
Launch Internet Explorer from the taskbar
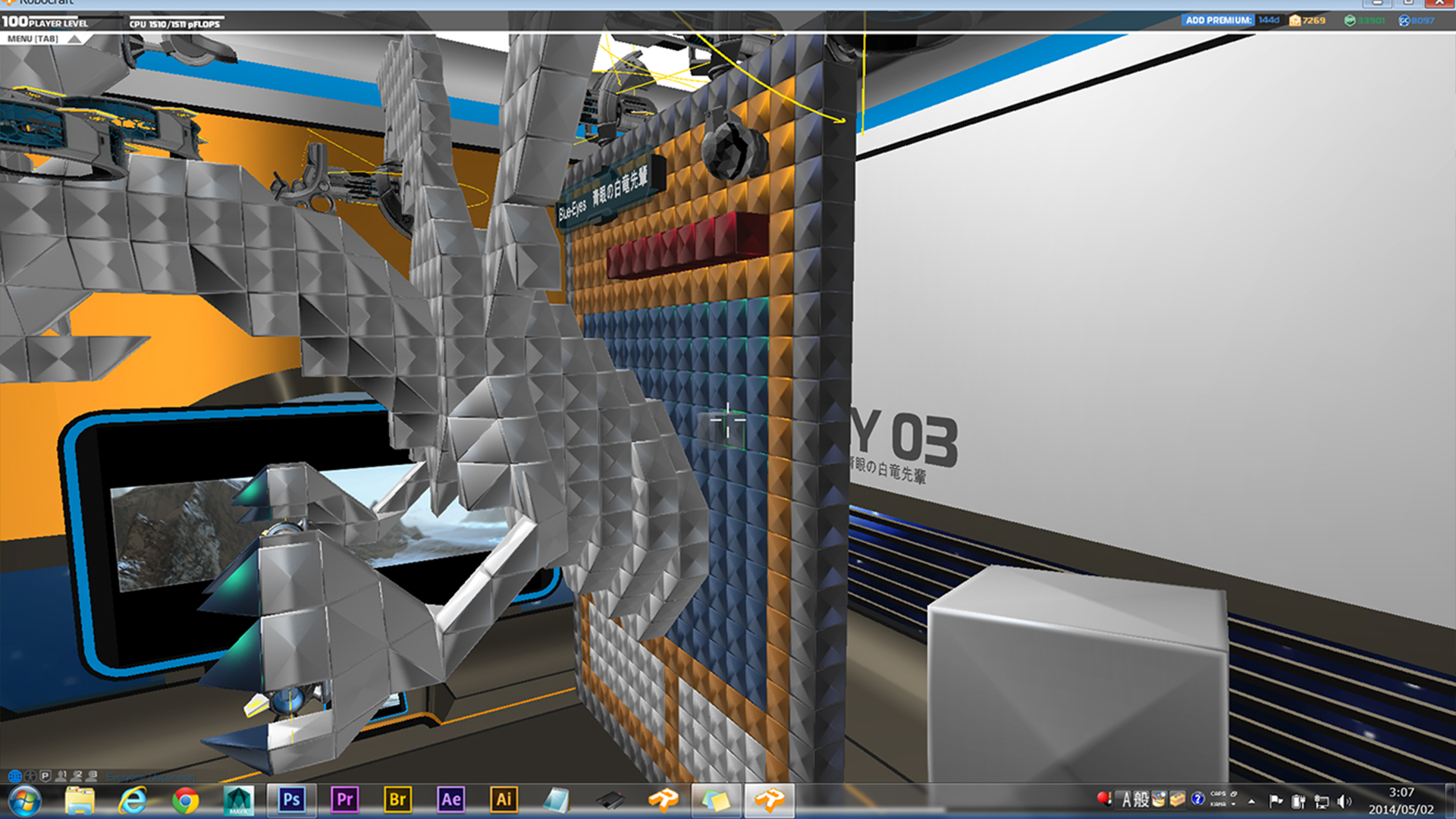click(x=133, y=800)
